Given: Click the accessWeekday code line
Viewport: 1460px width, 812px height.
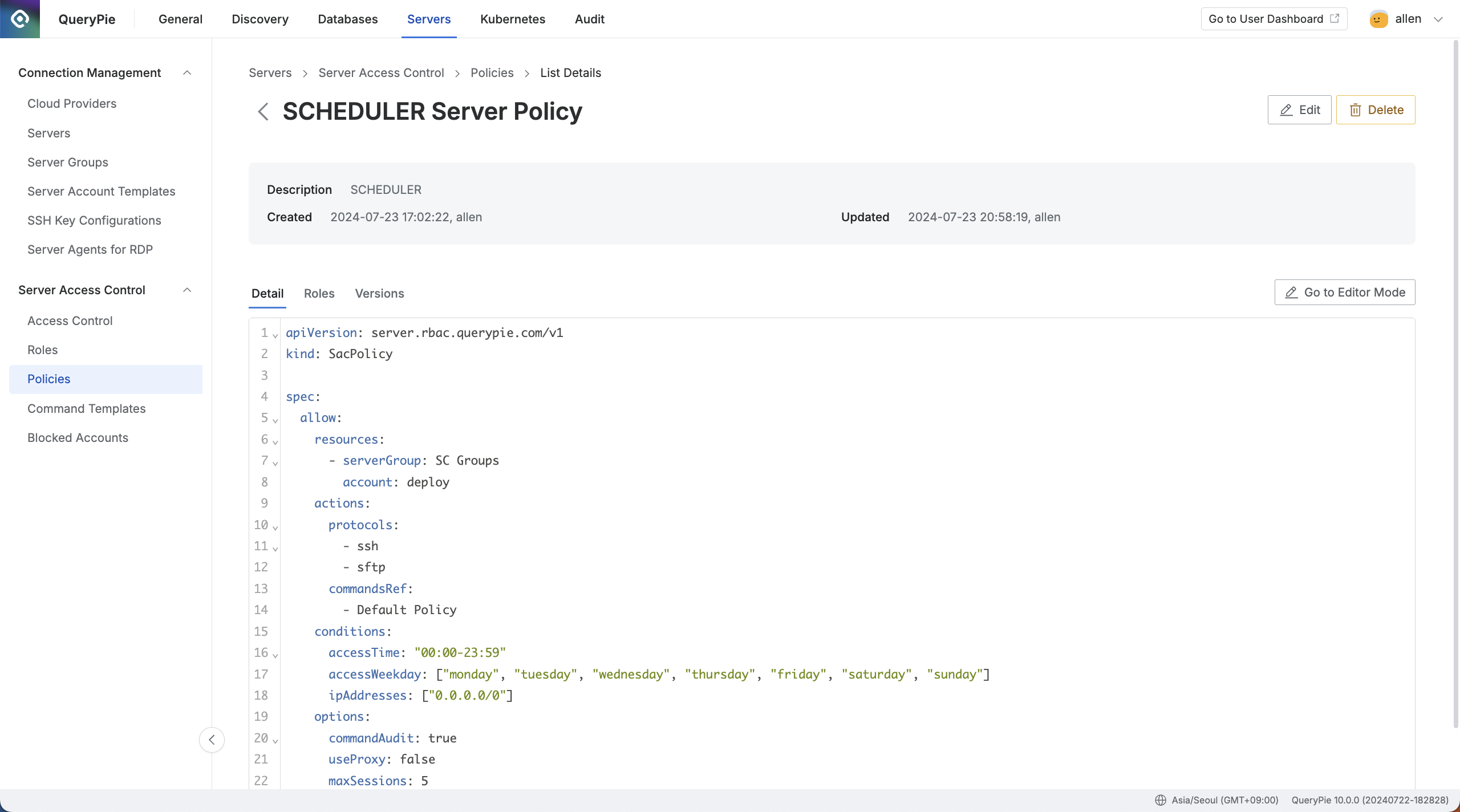Looking at the screenshot, I should 659,674.
